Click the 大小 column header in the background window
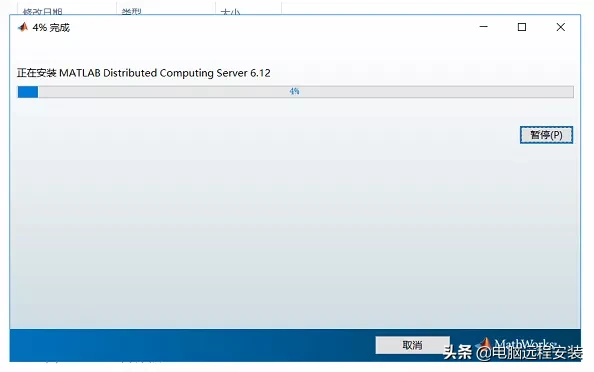This screenshot has width=594, height=372. (x=230, y=12)
